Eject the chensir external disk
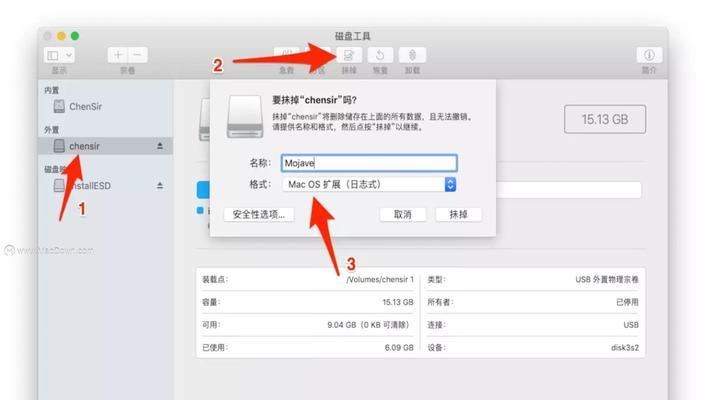The image size is (706, 400). coord(160,146)
